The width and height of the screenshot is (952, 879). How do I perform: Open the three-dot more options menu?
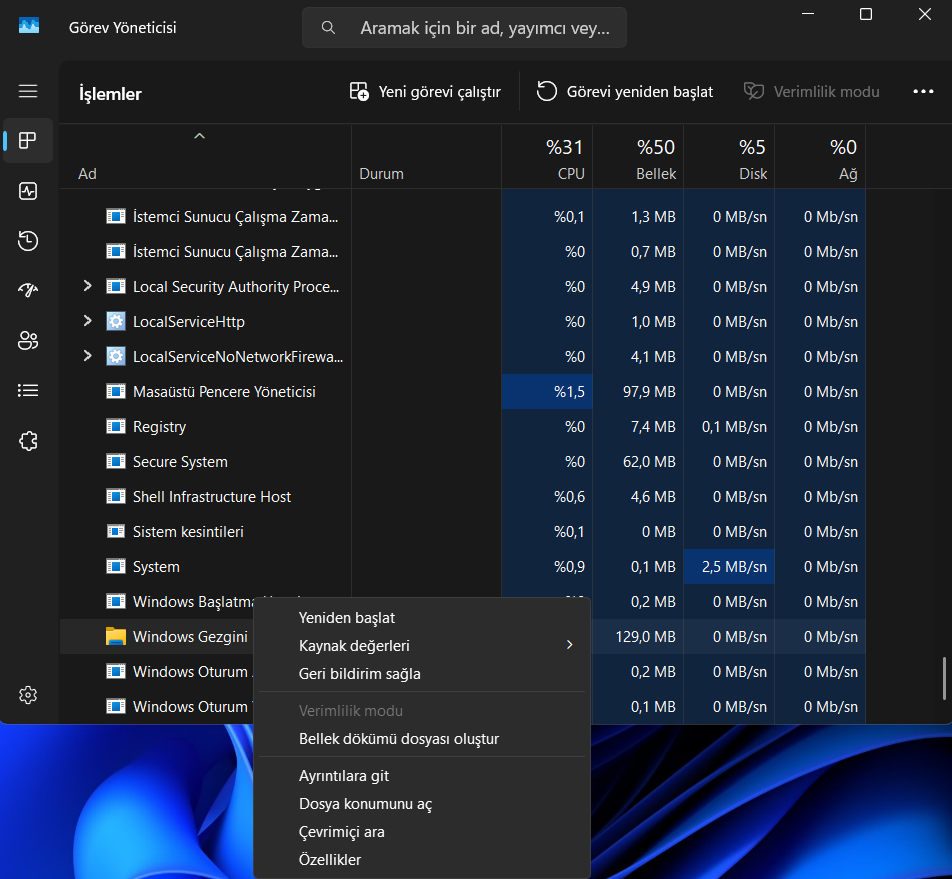pos(923,91)
